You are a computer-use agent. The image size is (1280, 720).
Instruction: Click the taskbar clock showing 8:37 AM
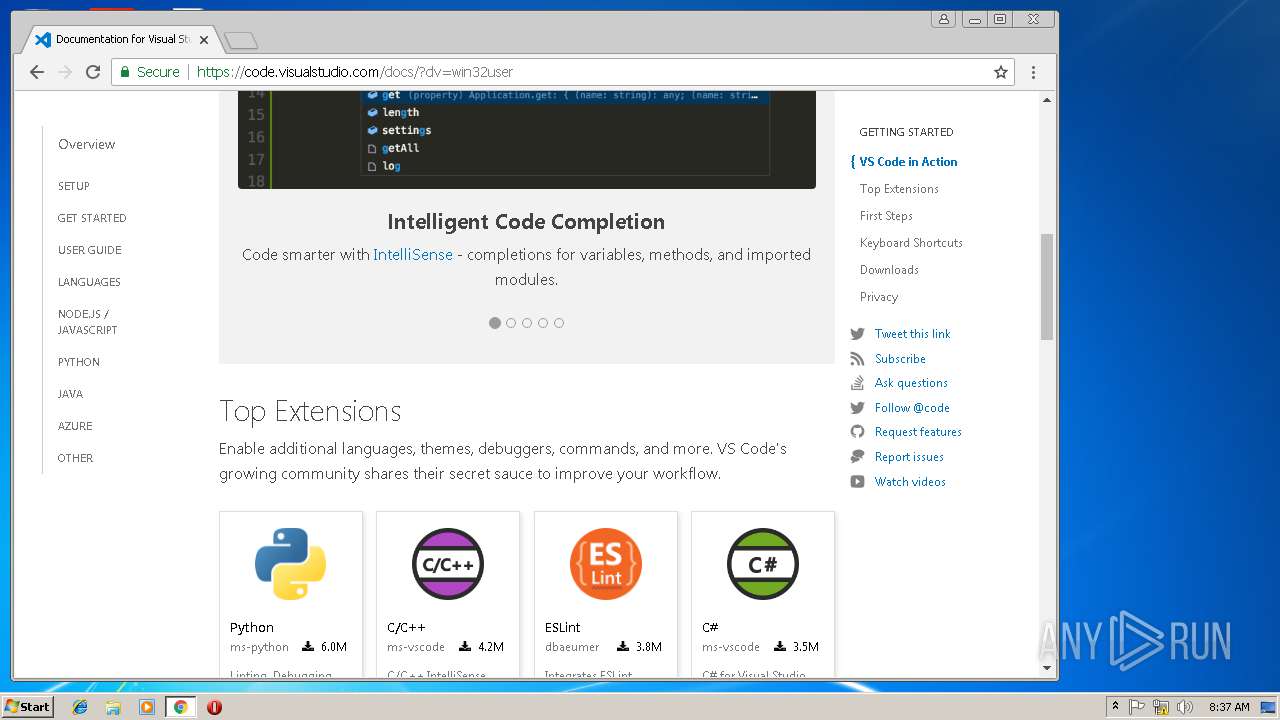pos(1229,707)
